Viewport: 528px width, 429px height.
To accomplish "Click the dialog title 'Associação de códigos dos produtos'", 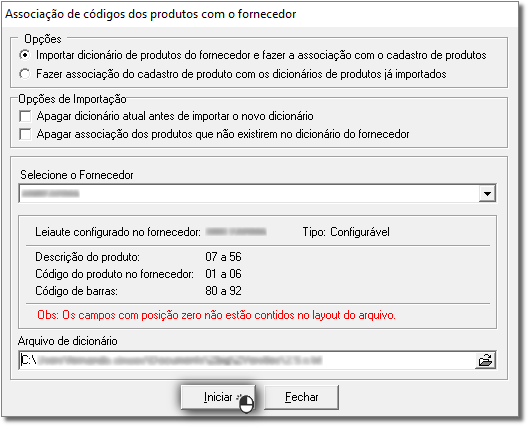I will [151, 14].
